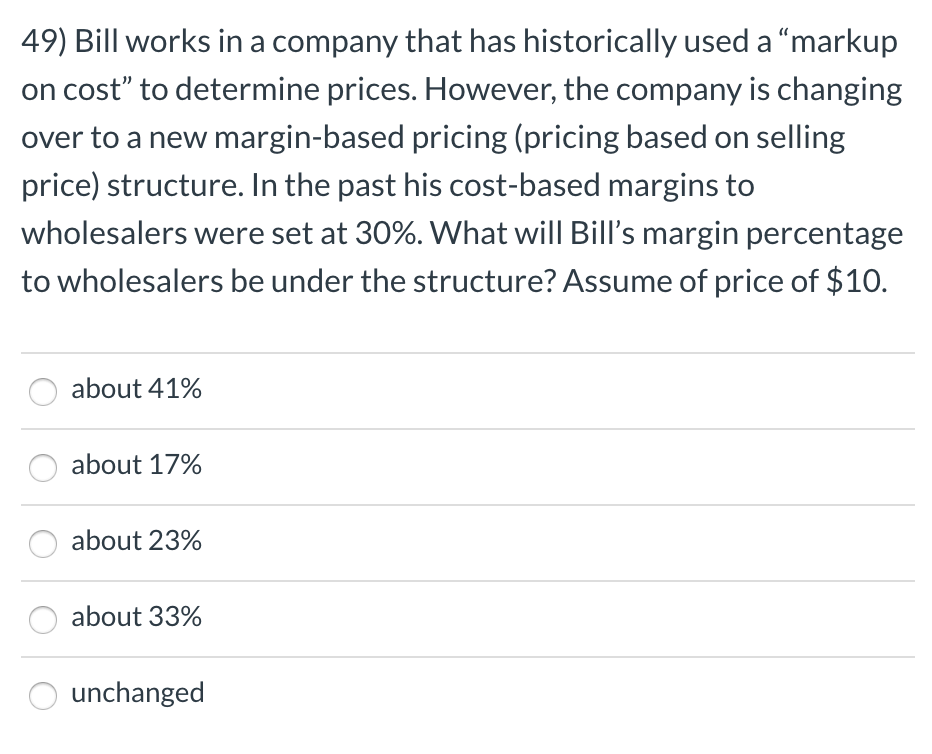Viewport: 932px width, 754px height.
Task: Select the 'about 17%' radio button
Action: coord(42,468)
